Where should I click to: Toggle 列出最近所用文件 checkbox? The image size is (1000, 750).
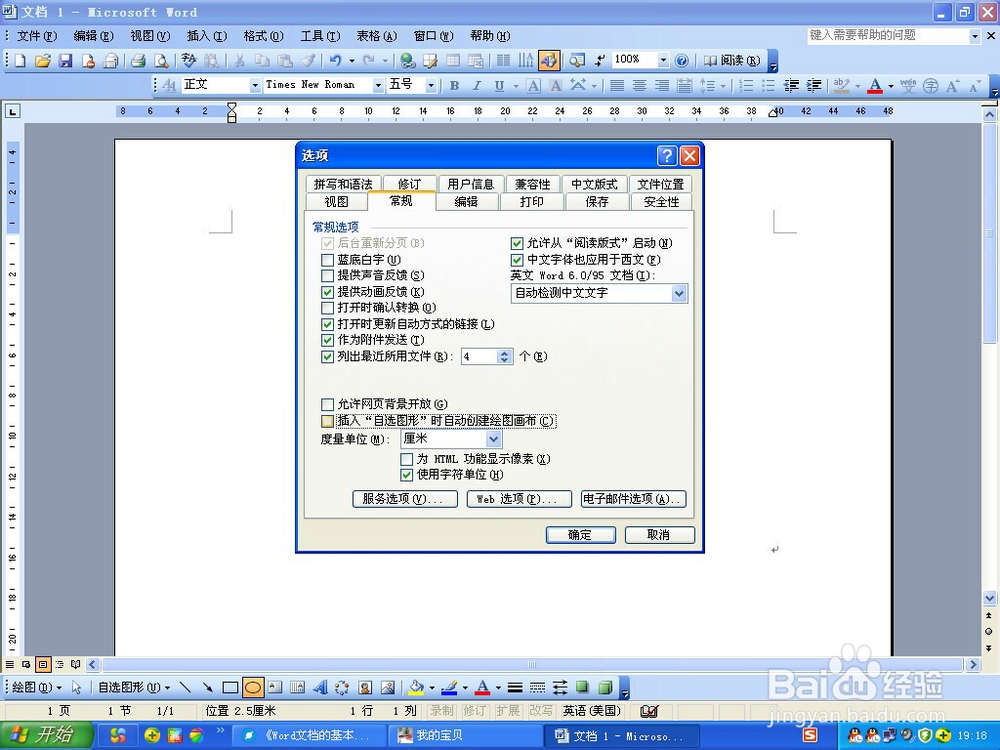328,357
